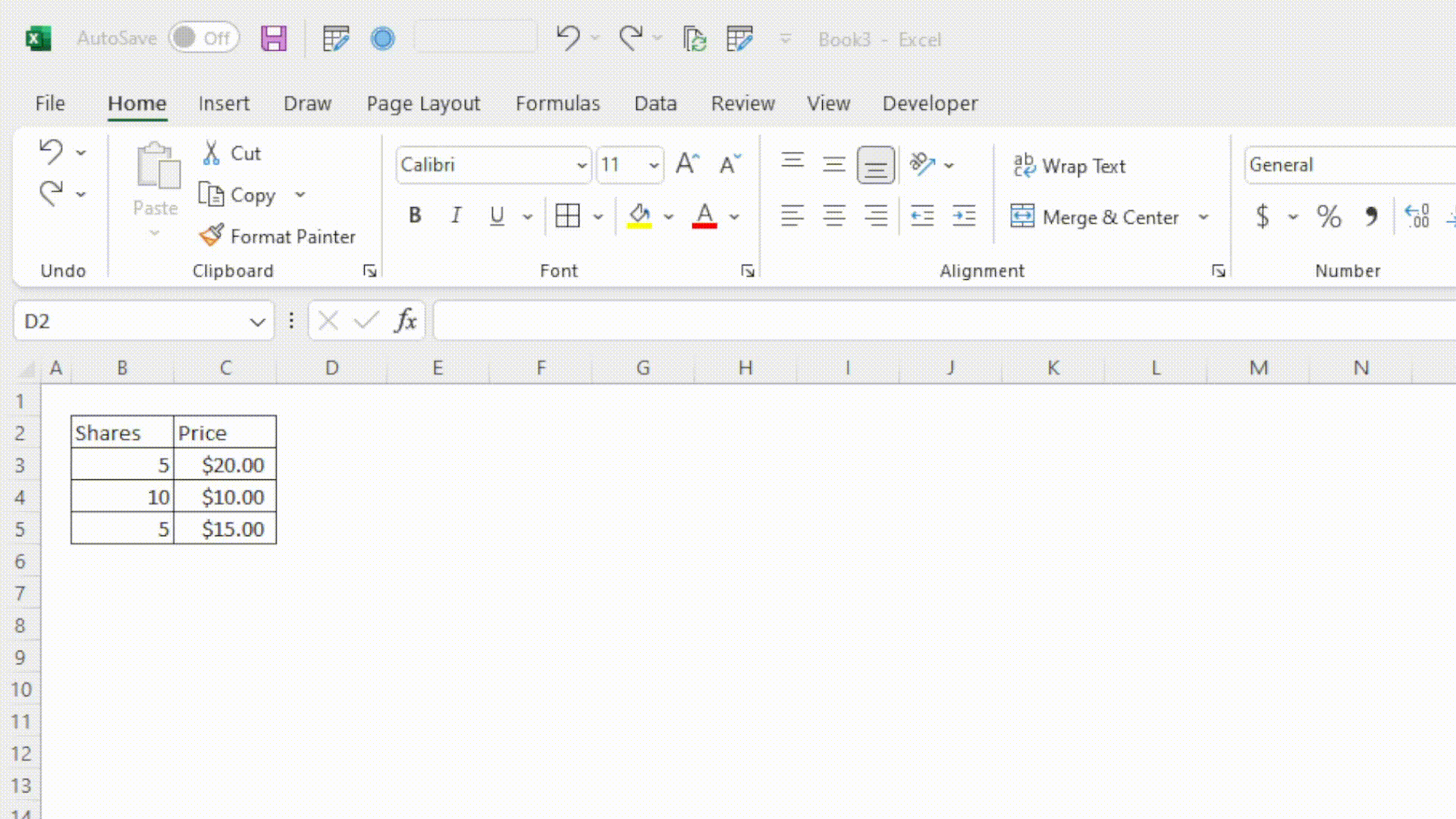Click Merge & Center button
The height and width of the screenshot is (819, 1456).
point(1095,217)
